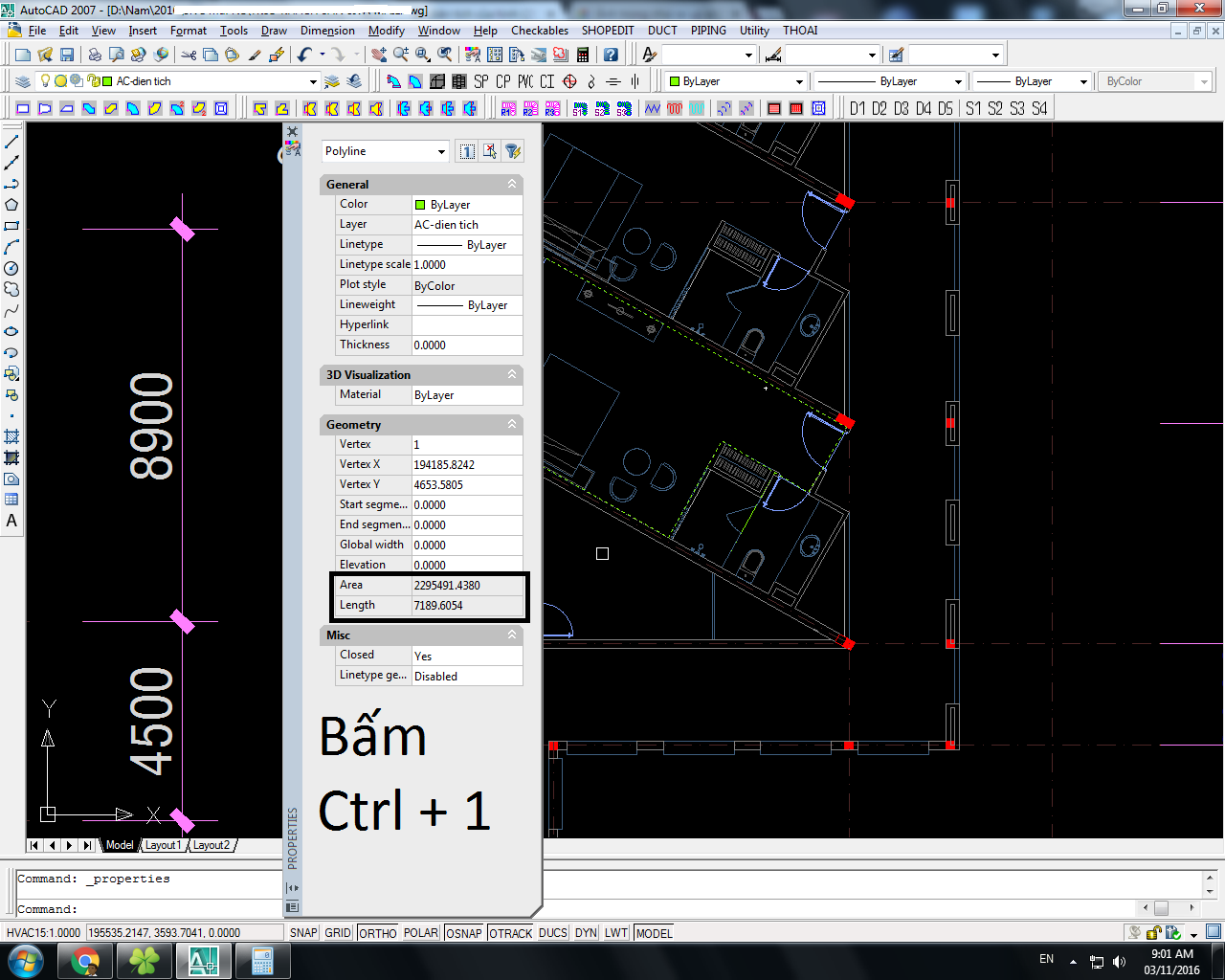The height and width of the screenshot is (980, 1225).
Task: Toggle DYN input in status bar
Action: [586, 933]
